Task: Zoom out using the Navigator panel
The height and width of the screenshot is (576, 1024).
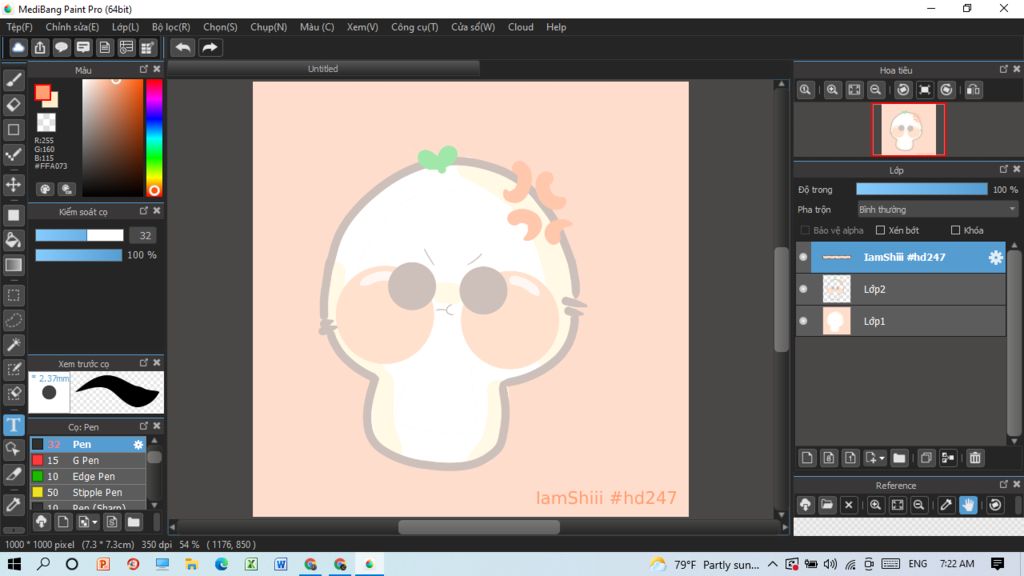Action: [x=876, y=90]
